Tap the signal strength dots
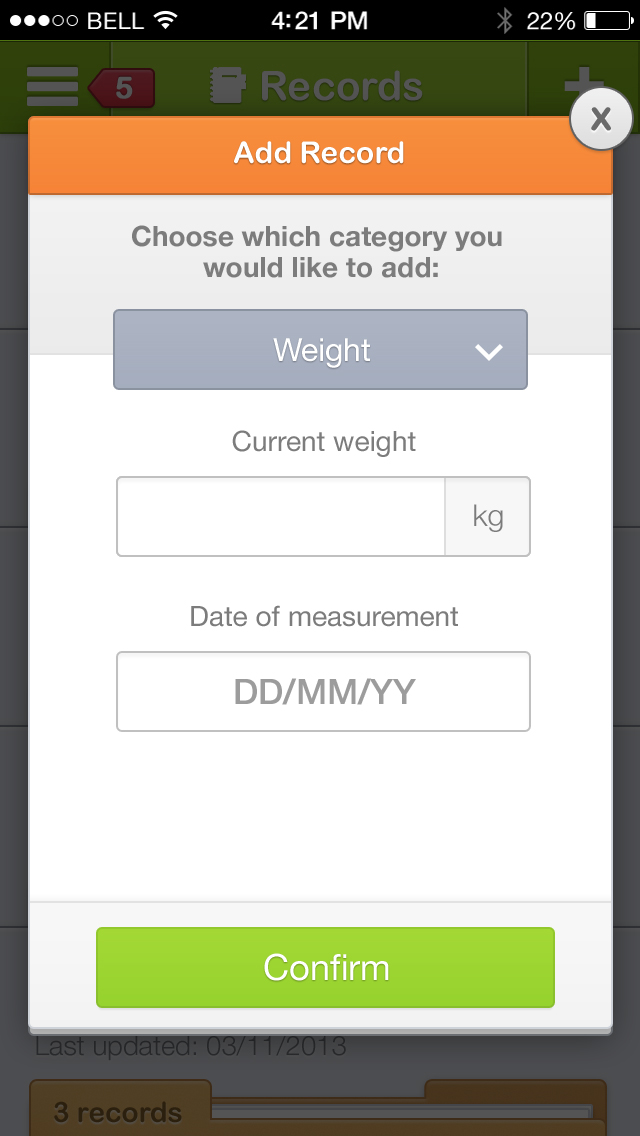This screenshot has height=1136, width=640. click(44, 20)
